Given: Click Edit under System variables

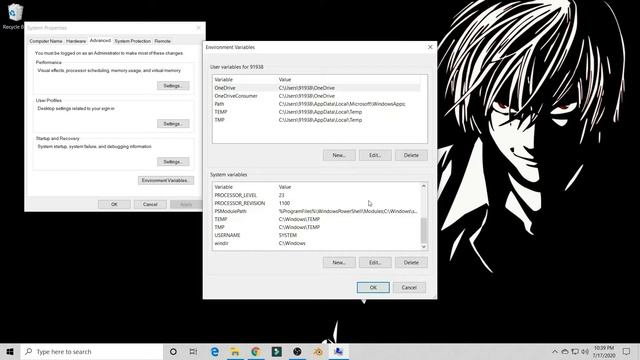Looking at the screenshot, I should coord(375,262).
